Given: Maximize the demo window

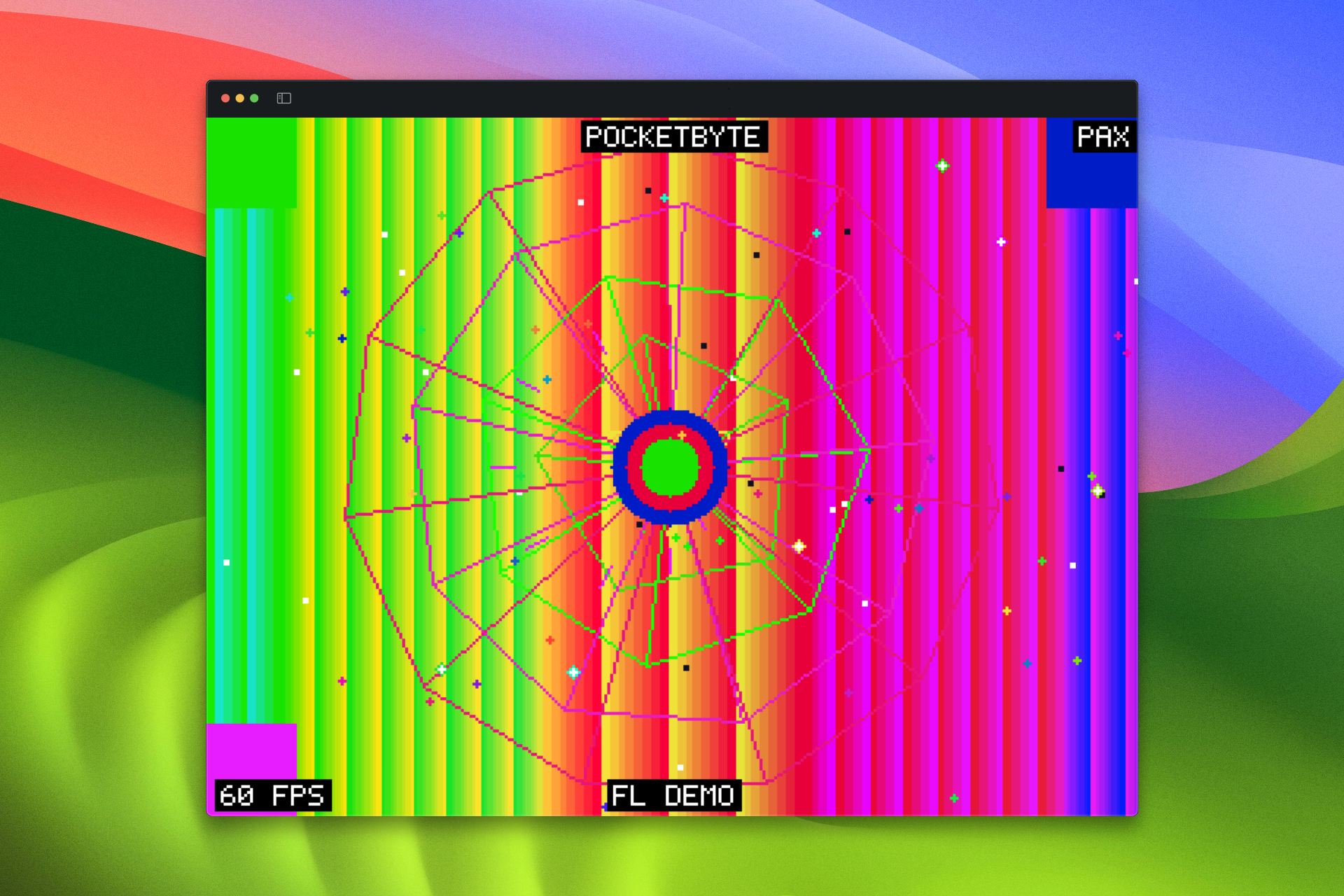Looking at the screenshot, I should (255, 98).
